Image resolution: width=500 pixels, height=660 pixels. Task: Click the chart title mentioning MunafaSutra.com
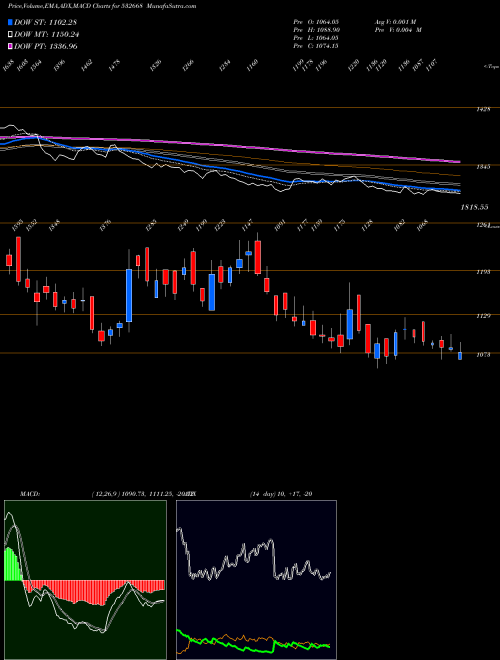(x=102, y=6)
